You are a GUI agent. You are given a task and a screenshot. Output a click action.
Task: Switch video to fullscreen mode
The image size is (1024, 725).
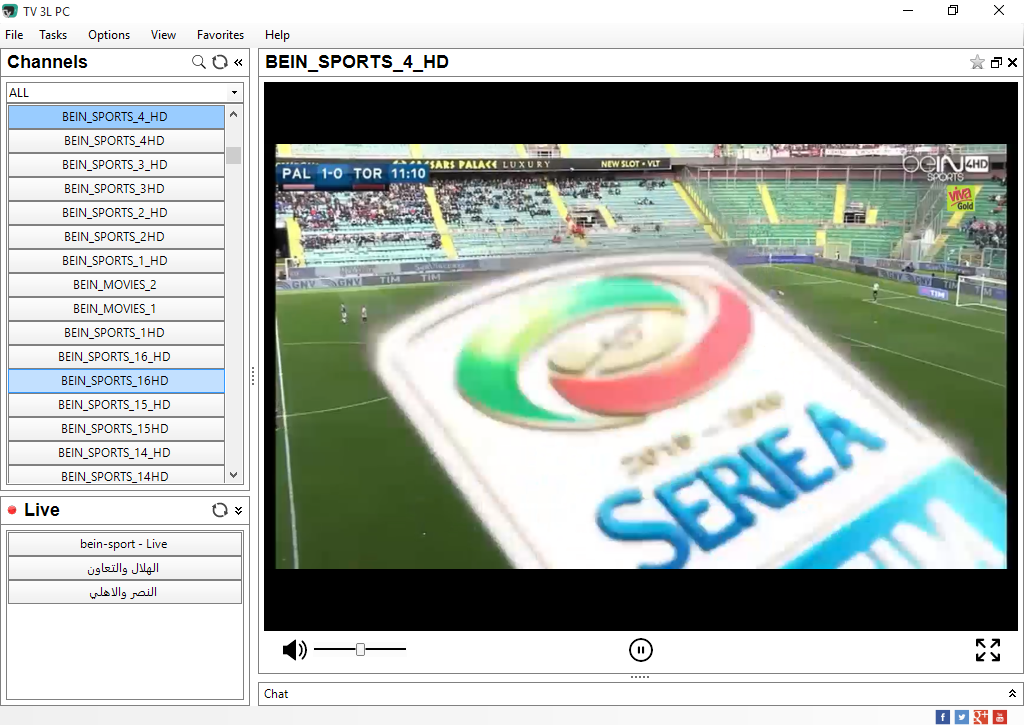click(987, 650)
